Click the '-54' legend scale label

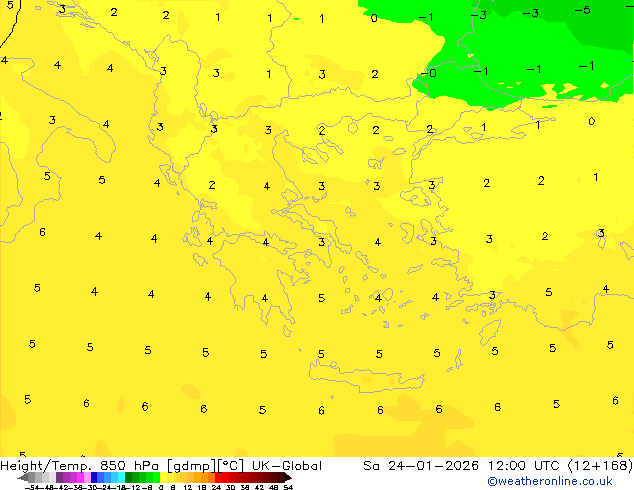tap(32, 488)
